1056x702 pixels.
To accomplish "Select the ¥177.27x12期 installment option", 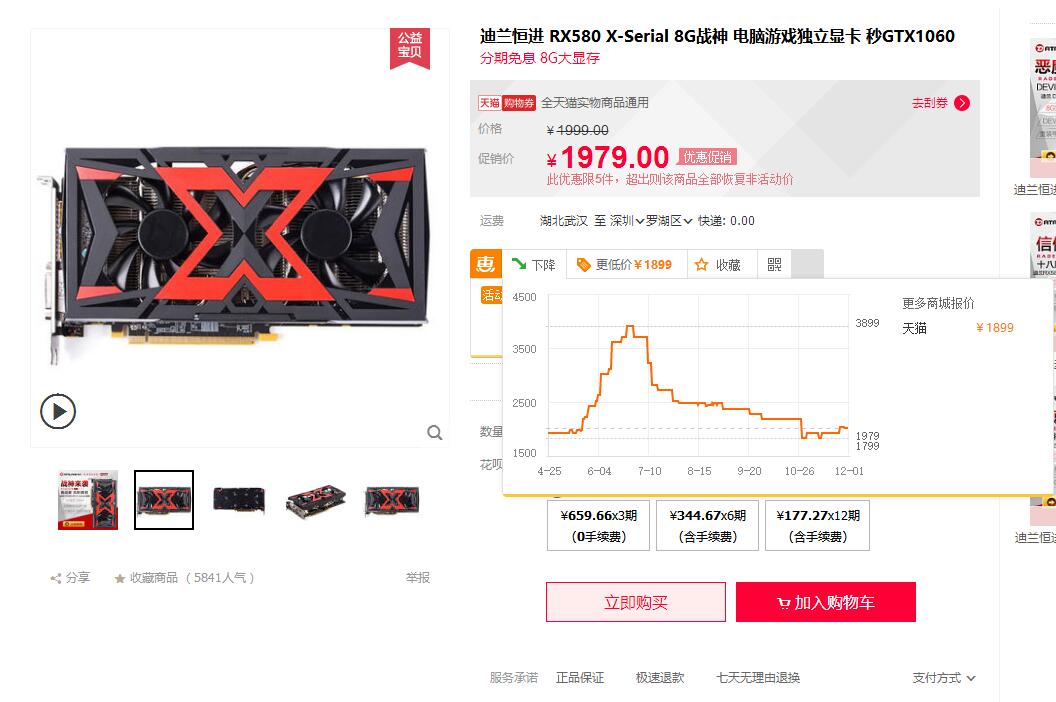I will pyautogui.click(x=818, y=525).
